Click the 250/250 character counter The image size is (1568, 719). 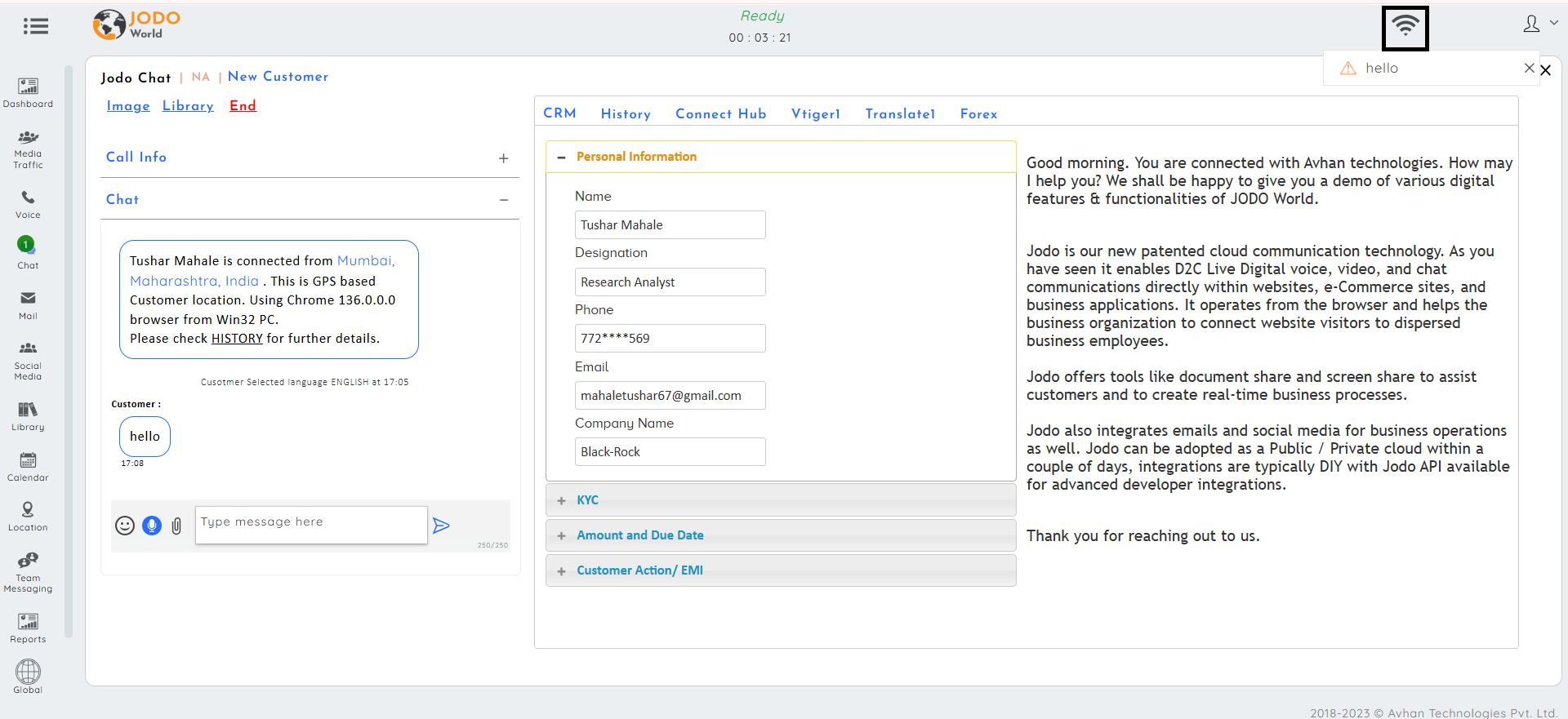tap(492, 545)
